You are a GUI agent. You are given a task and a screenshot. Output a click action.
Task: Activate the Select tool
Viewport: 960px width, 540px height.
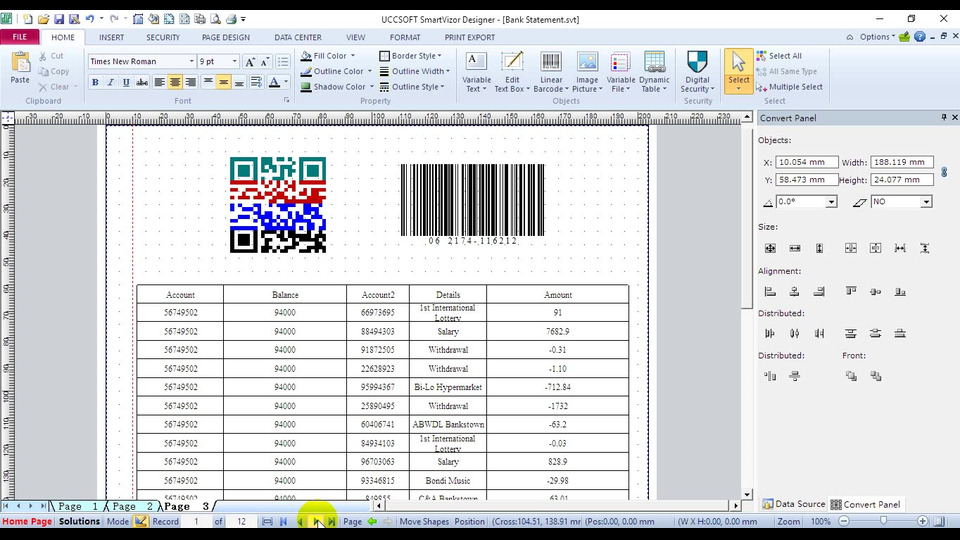pos(738,71)
